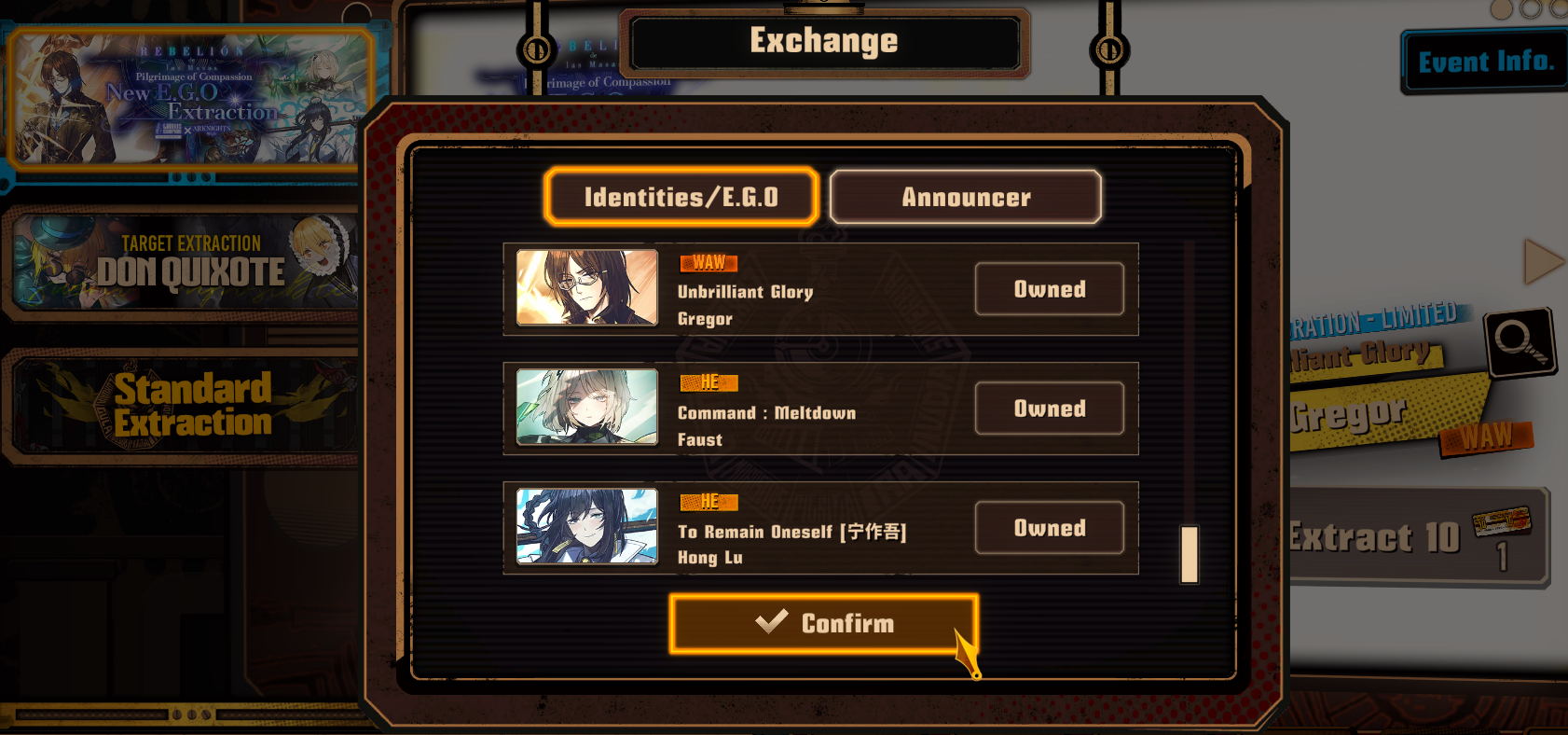Select the Standard Extraction banner
The width and height of the screenshot is (1568, 735).
[186, 406]
